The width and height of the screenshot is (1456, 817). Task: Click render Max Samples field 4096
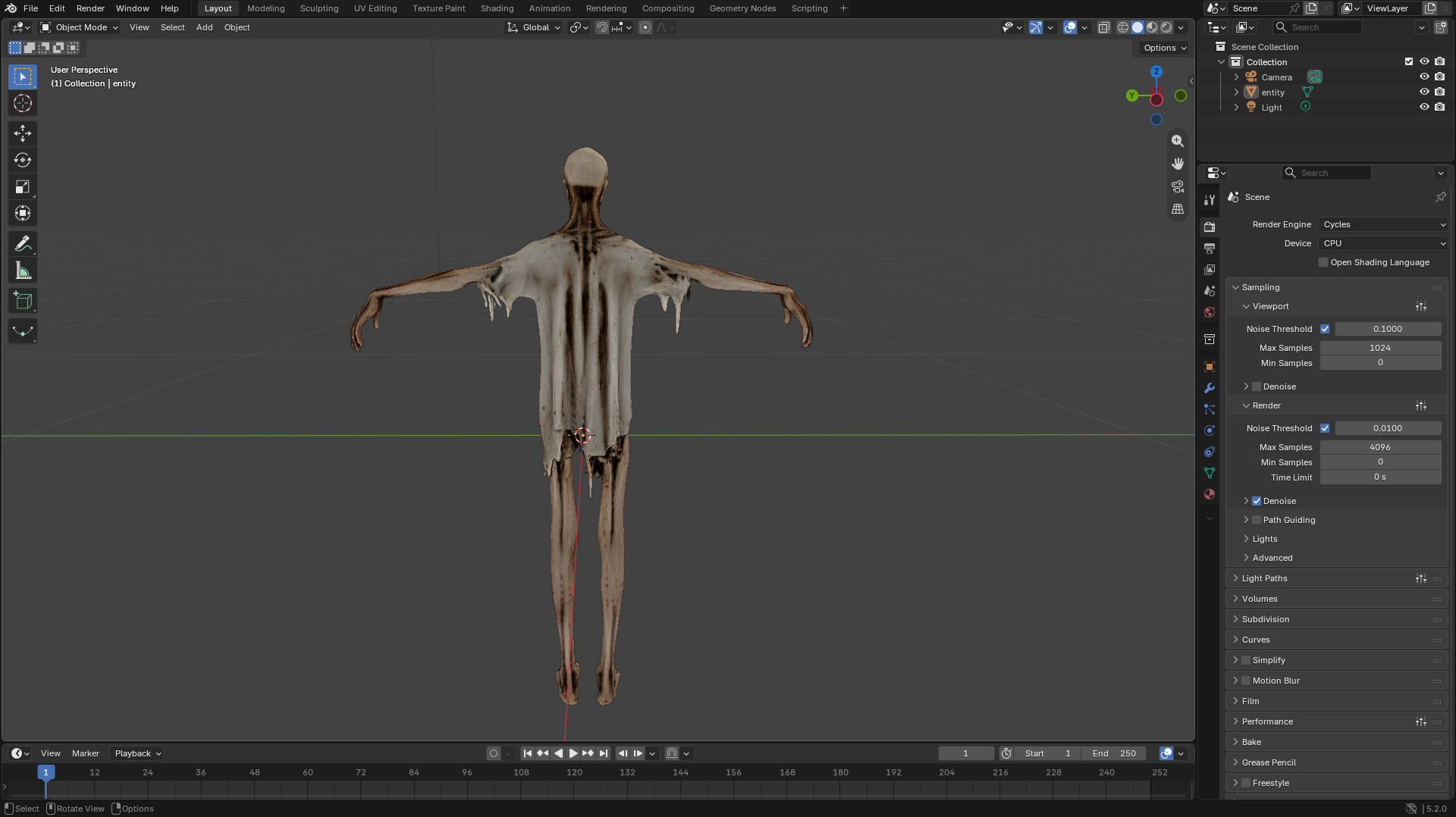click(x=1380, y=447)
